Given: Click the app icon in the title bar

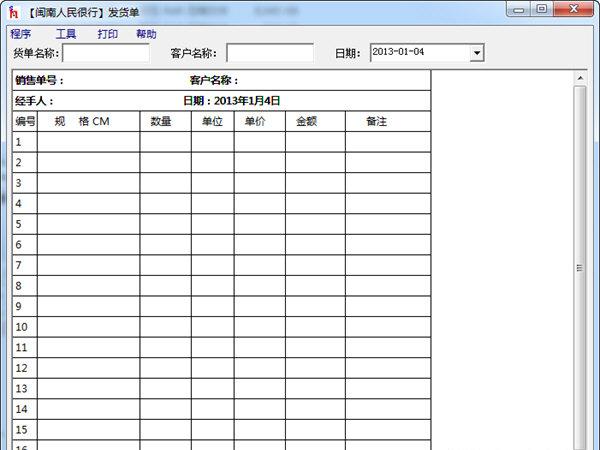Looking at the screenshot, I should (13, 11).
